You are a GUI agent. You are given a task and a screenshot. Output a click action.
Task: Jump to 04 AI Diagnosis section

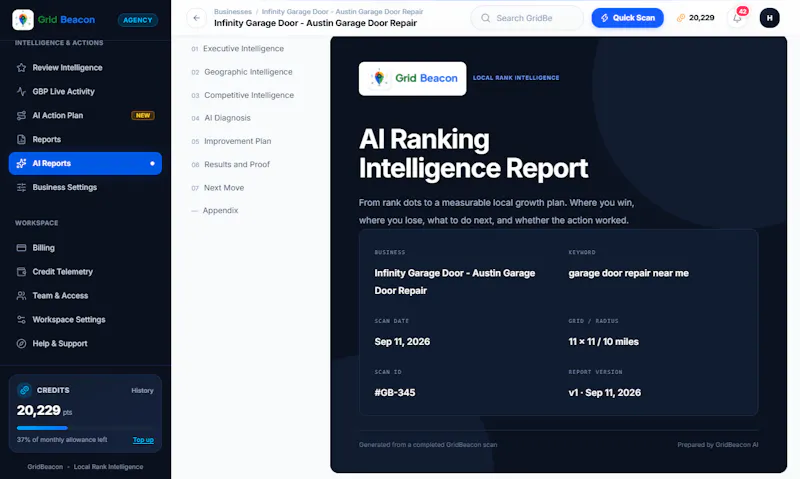pos(221,118)
